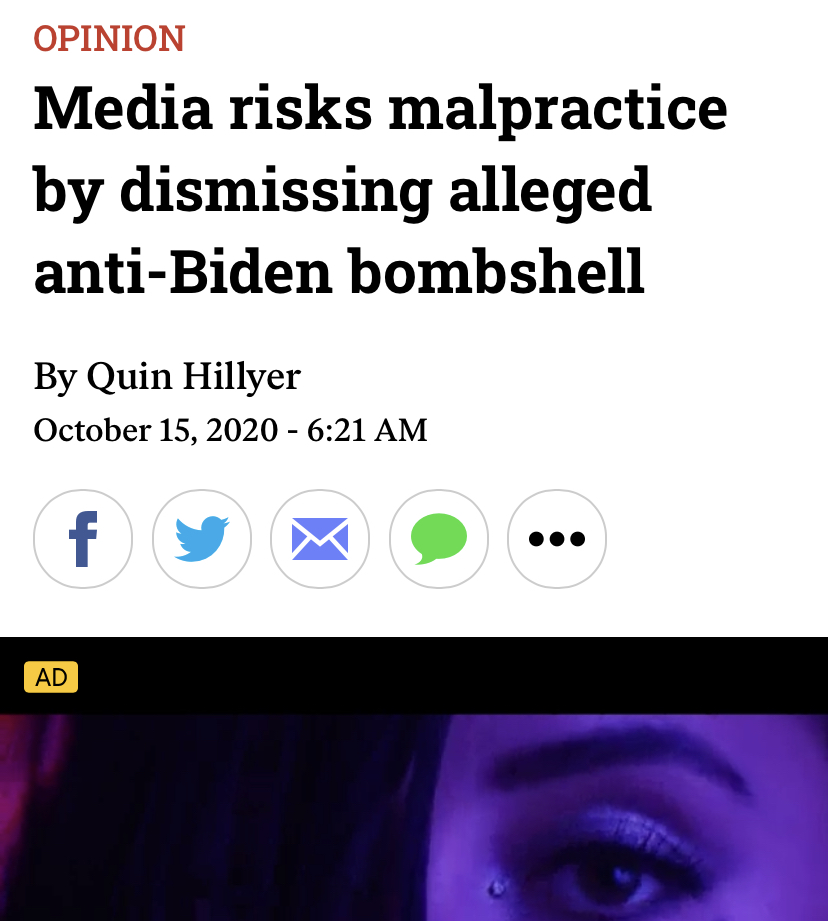Click the date 'October 15, 2020'

(156, 430)
